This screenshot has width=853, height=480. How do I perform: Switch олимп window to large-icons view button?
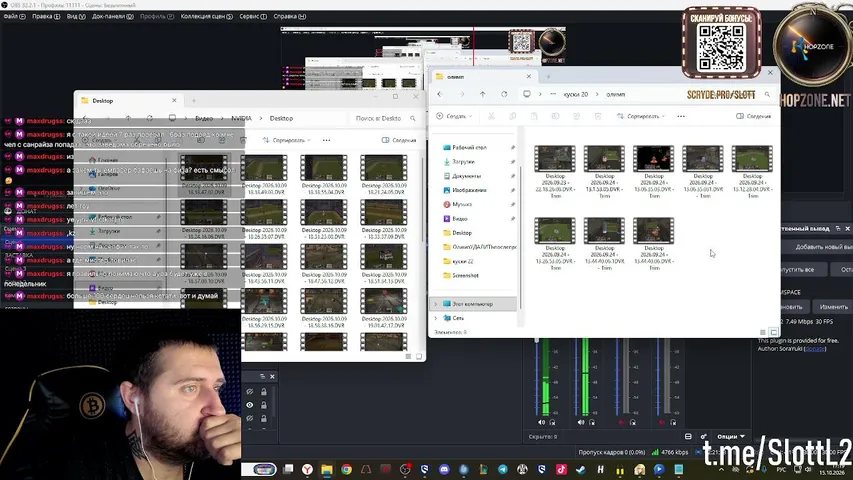774,332
